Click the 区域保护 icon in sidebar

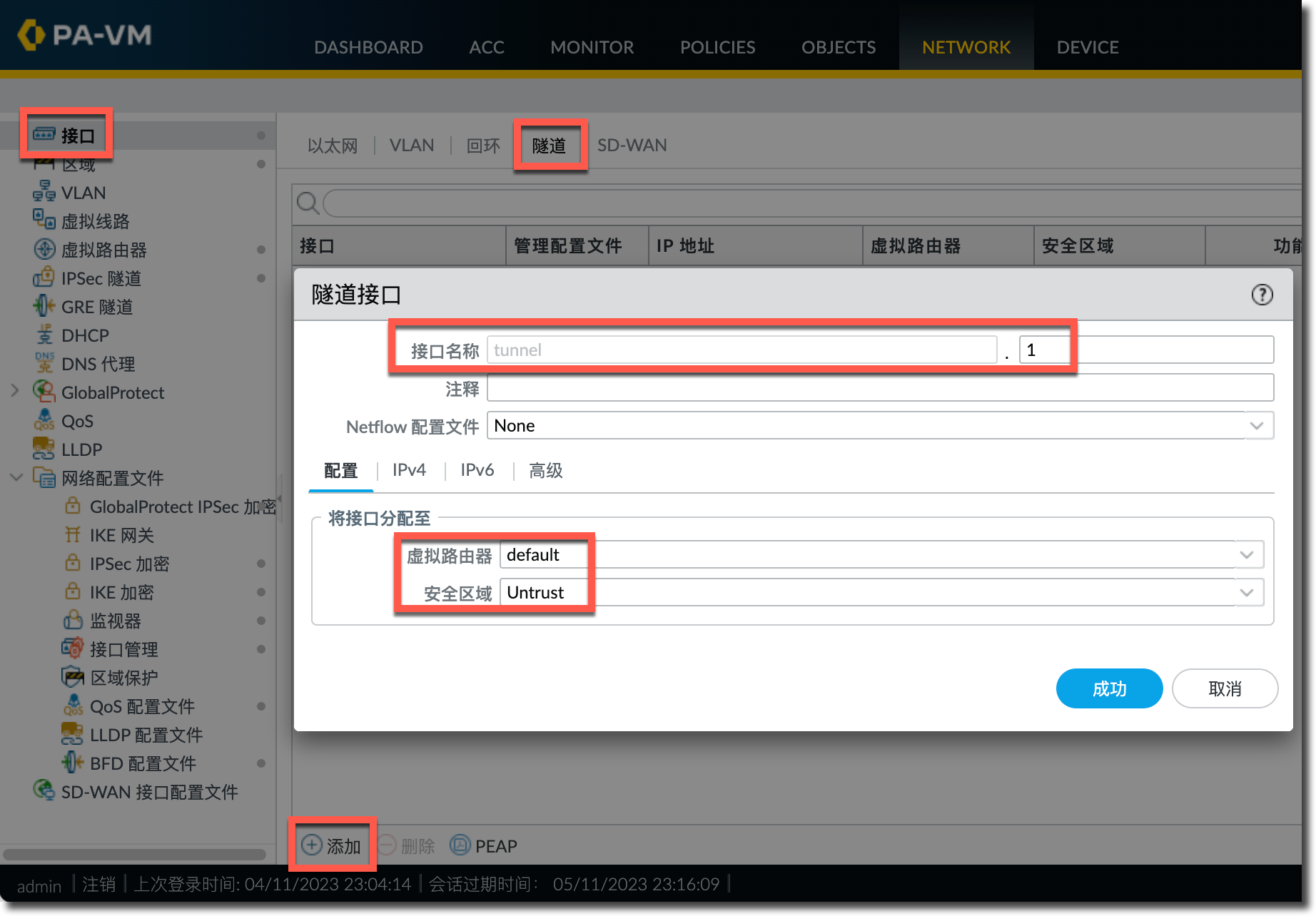click(73, 677)
